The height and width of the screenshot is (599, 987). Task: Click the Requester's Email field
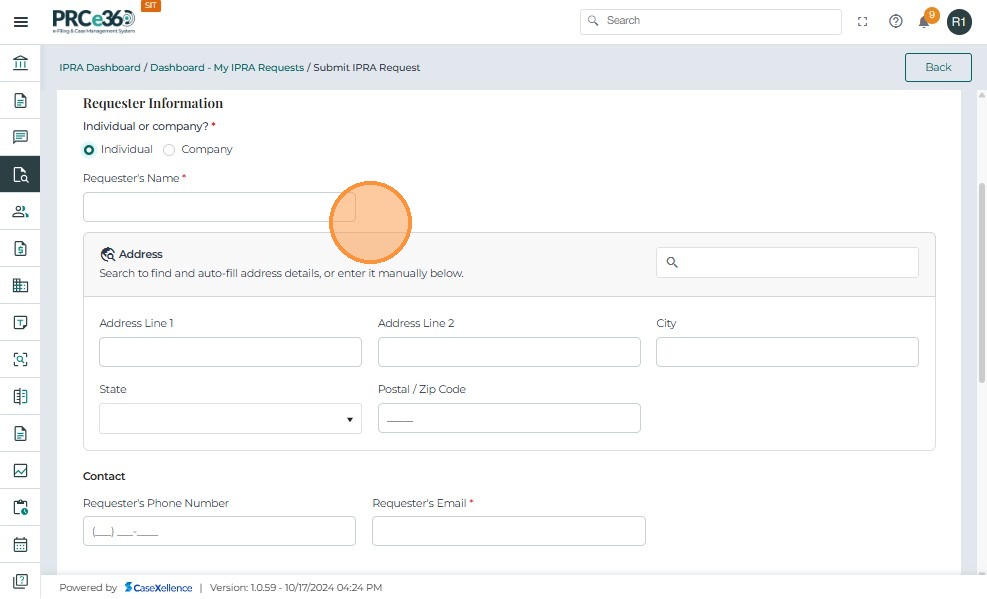tap(508, 531)
